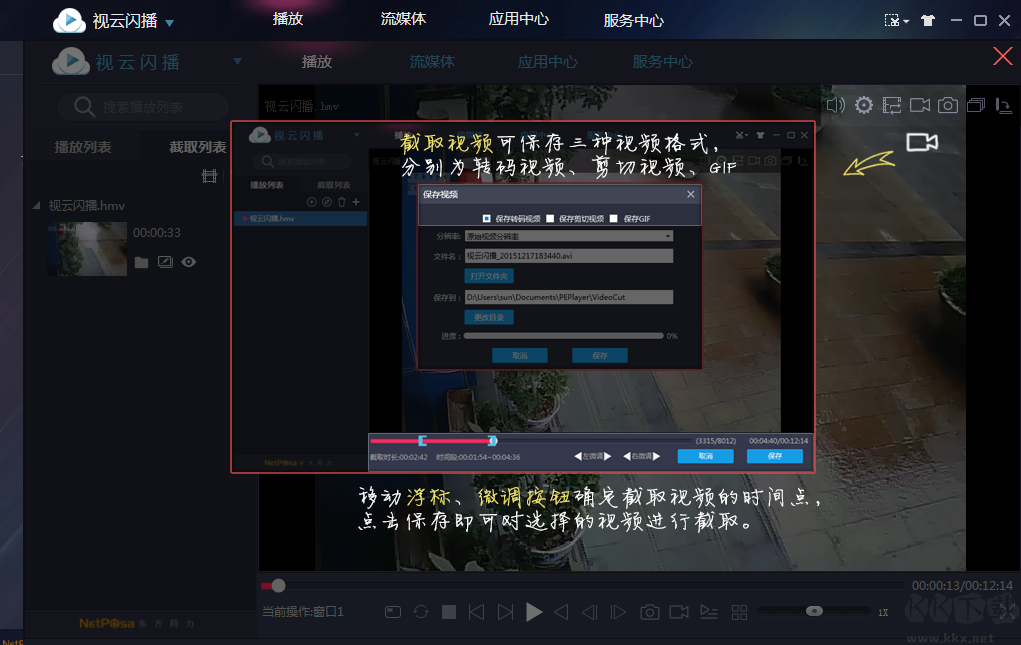Viewport: 1021px width, 645px height.
Task: Enable the 保存转码视频 checkbox
Action: coord(486,220)
